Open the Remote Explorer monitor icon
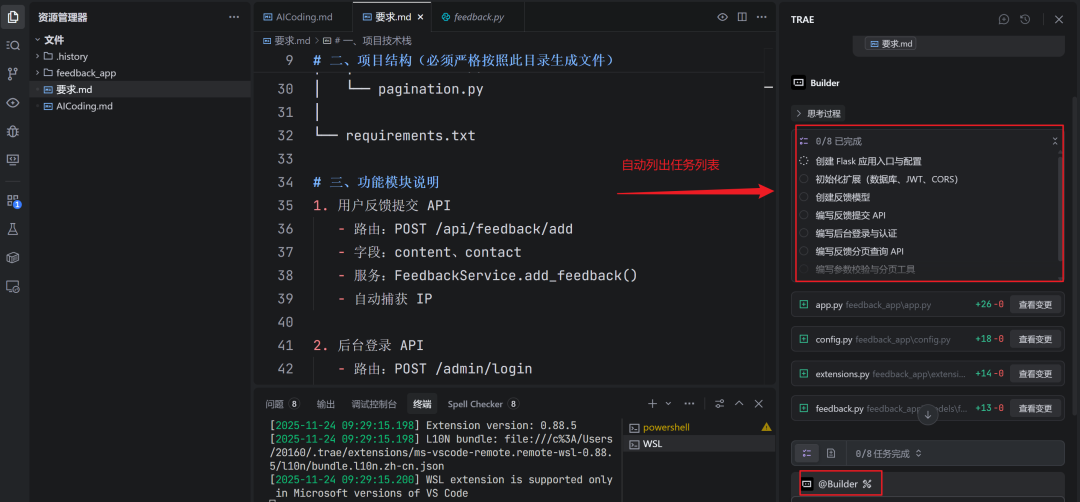The height and width of the screenshot is (502, 1080). click(x=12, y=159)
